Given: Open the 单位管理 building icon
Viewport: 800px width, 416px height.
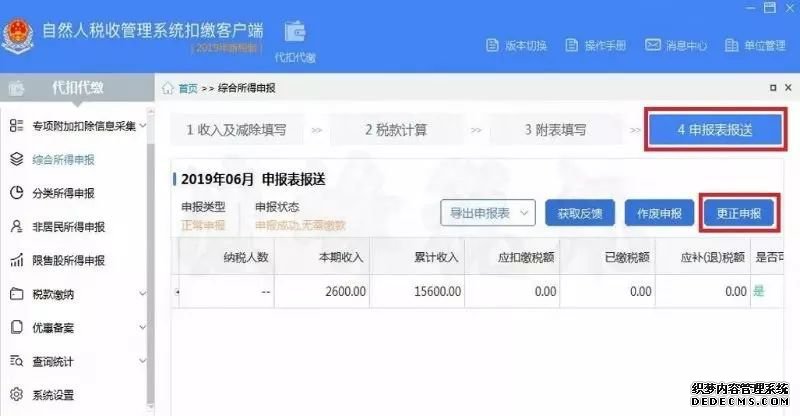Looking at the screenshot, I should point(731,45).
